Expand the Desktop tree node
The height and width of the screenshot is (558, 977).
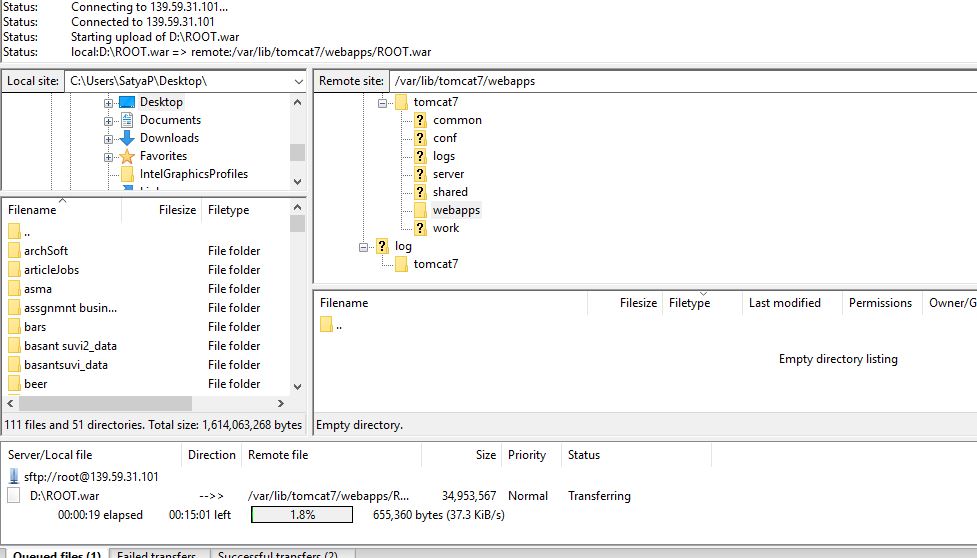pyautogui.click(x=108, y=103)
